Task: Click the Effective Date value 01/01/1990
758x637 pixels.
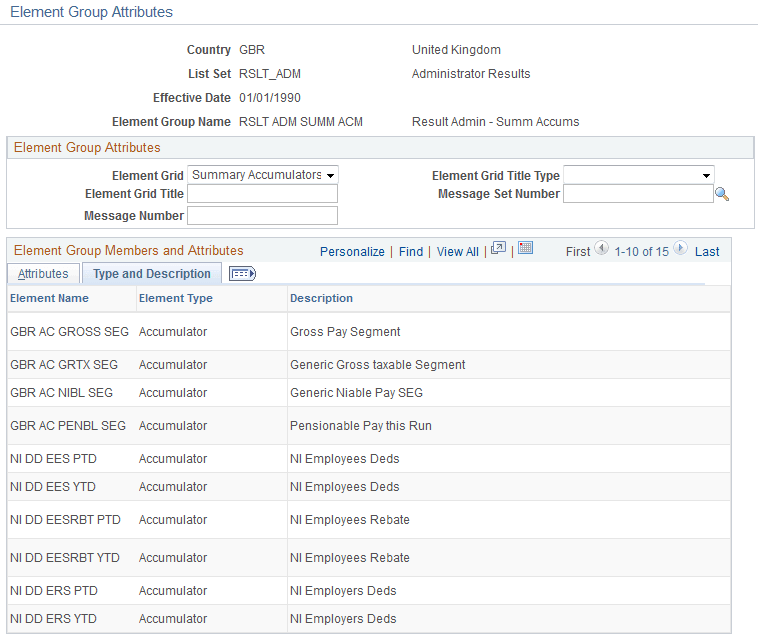Action: [270, 98]
